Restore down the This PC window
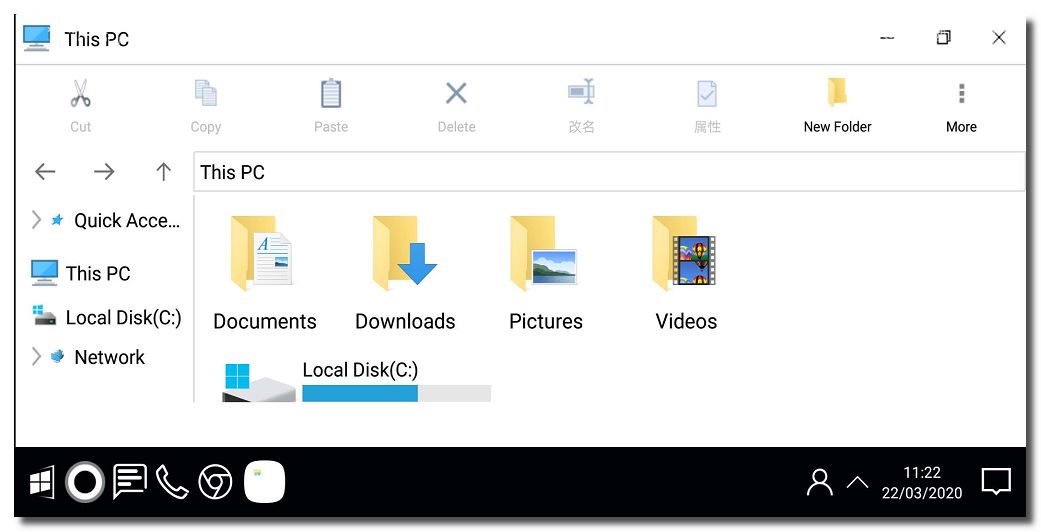 (943, 38)
